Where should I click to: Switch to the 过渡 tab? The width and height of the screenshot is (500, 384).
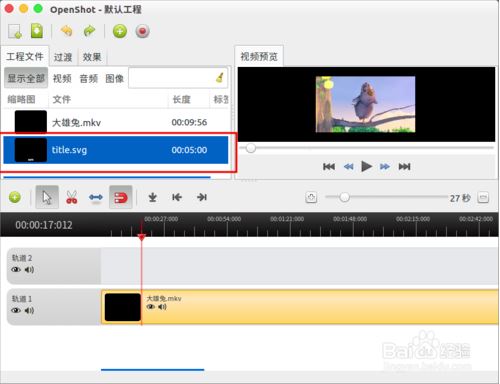pos(63,57)
